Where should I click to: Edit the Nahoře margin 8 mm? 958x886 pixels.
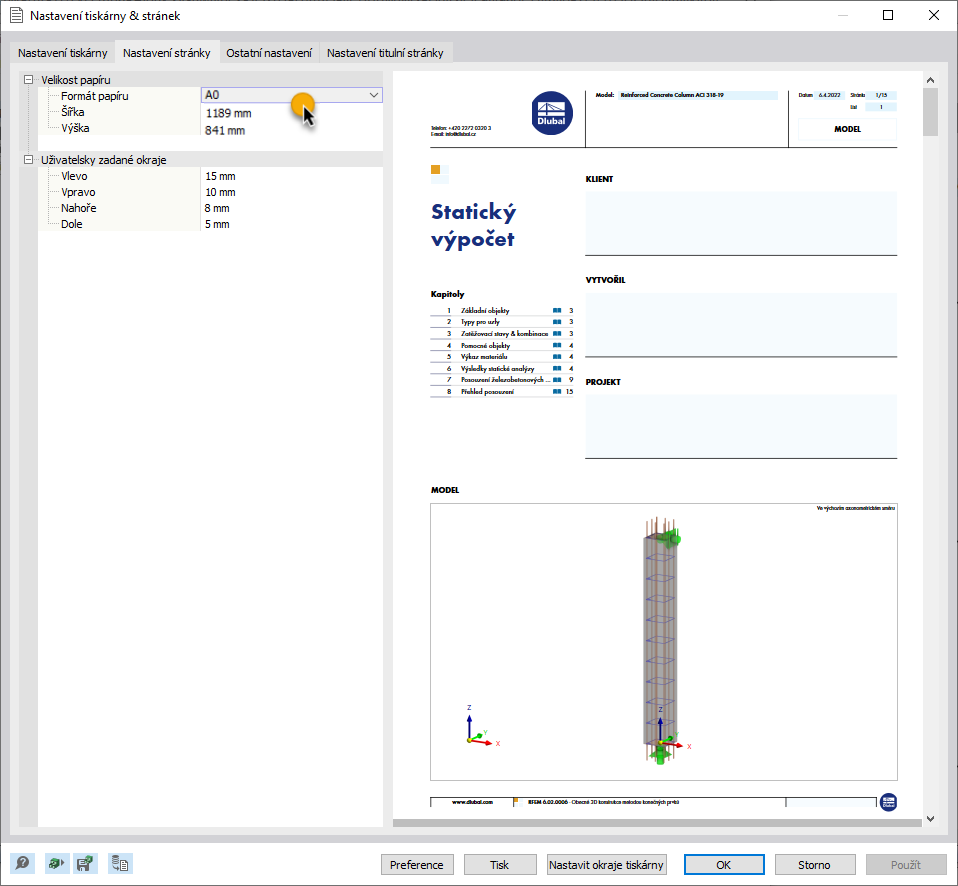pyautogui.click(x=217, y=208)
